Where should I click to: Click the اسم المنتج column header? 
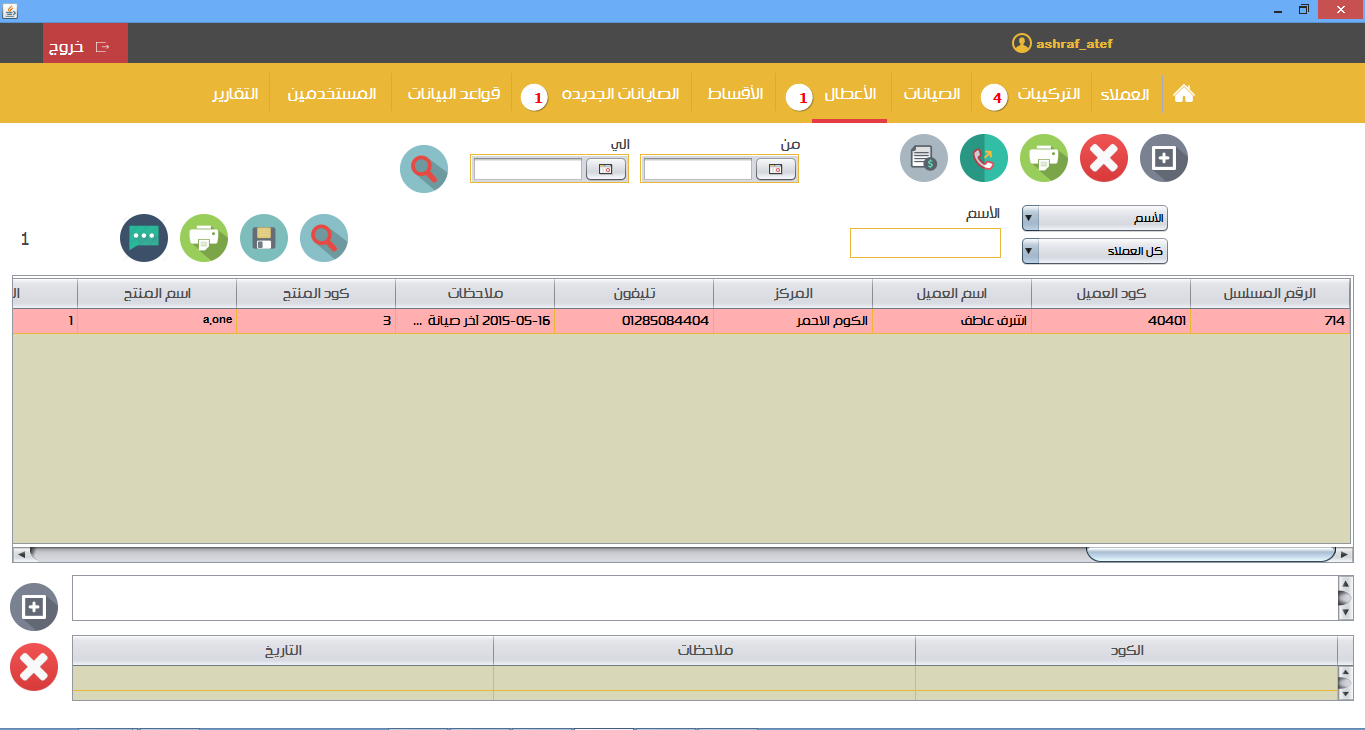pos(157,293)
